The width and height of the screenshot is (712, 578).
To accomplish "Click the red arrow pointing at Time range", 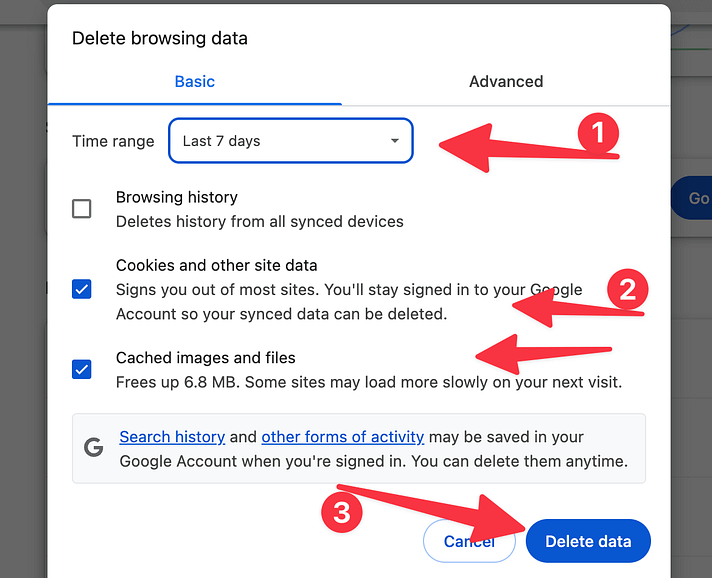I will [x=500, y=141].
